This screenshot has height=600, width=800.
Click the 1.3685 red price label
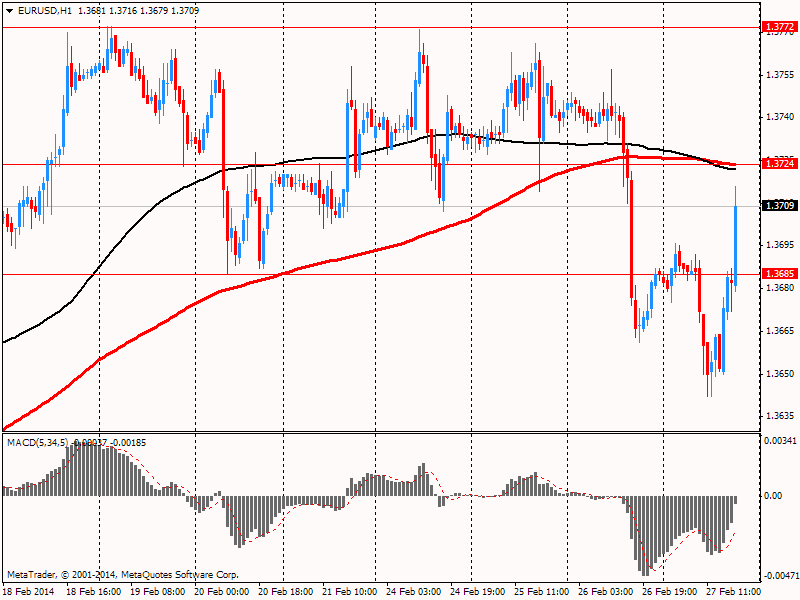point(780,274)
